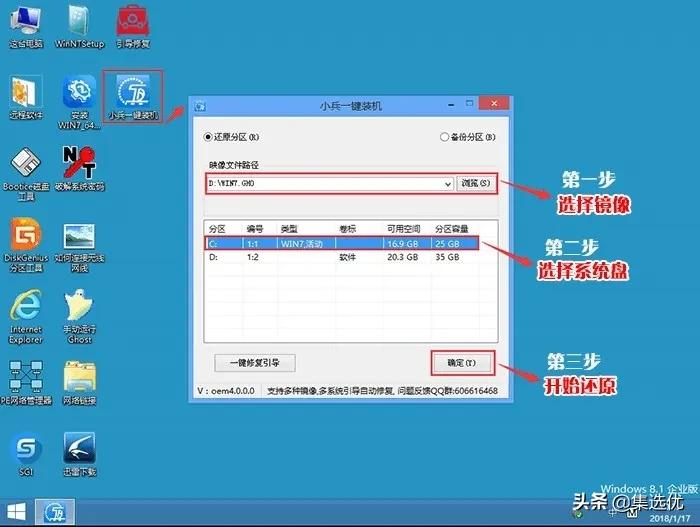Click the 可用空间 column header

click(x=404, y=229)
